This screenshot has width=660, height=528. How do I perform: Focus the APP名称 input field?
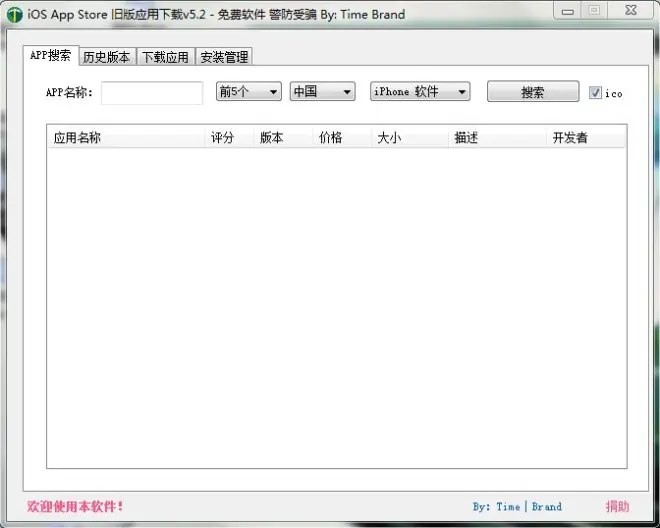[152, 93]
